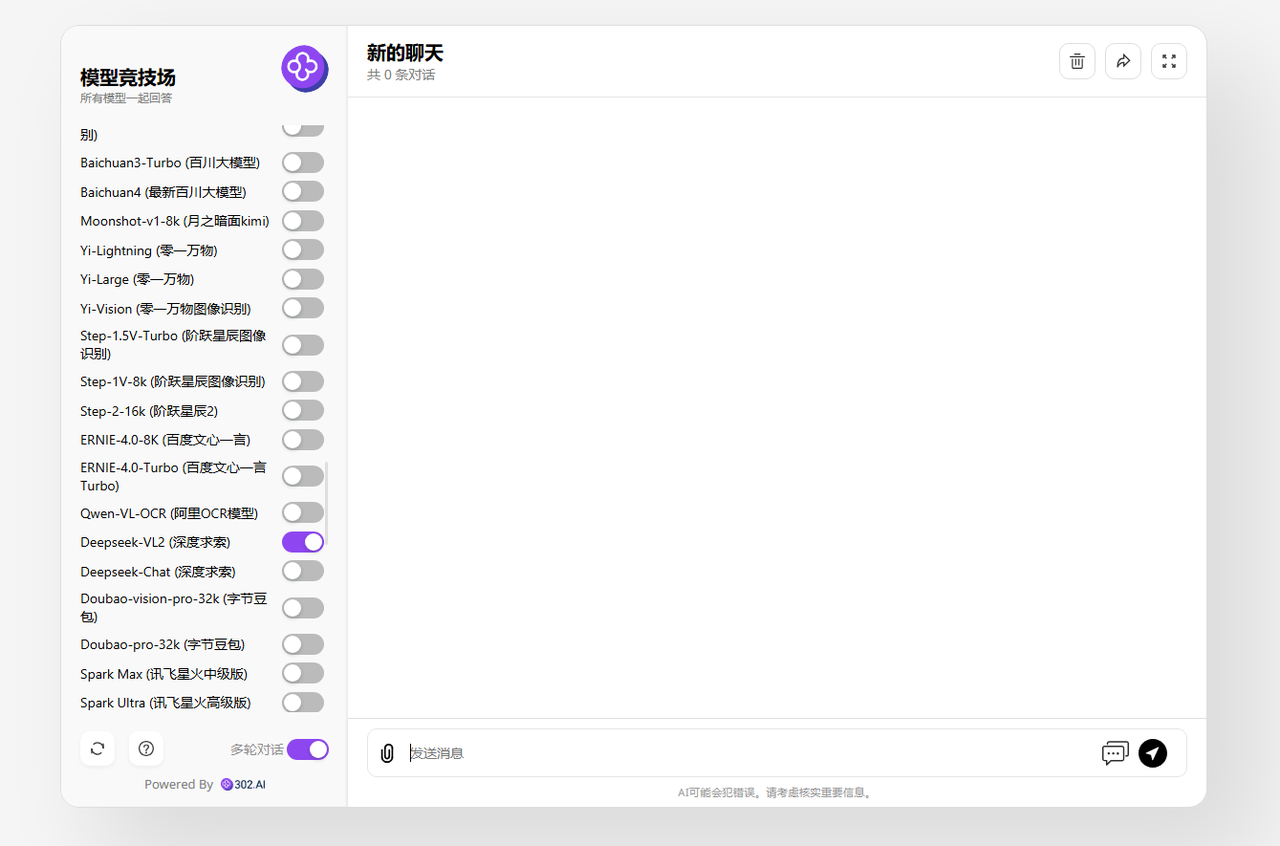Viewport: 1280px width, 846px height.
Task: Turn off the 多轮对话 multi-turn switch
Action: tap(308, 749)
